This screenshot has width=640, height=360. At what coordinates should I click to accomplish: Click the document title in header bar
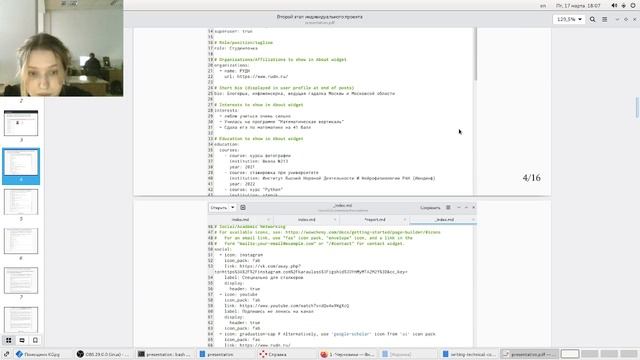pos(320,17)
